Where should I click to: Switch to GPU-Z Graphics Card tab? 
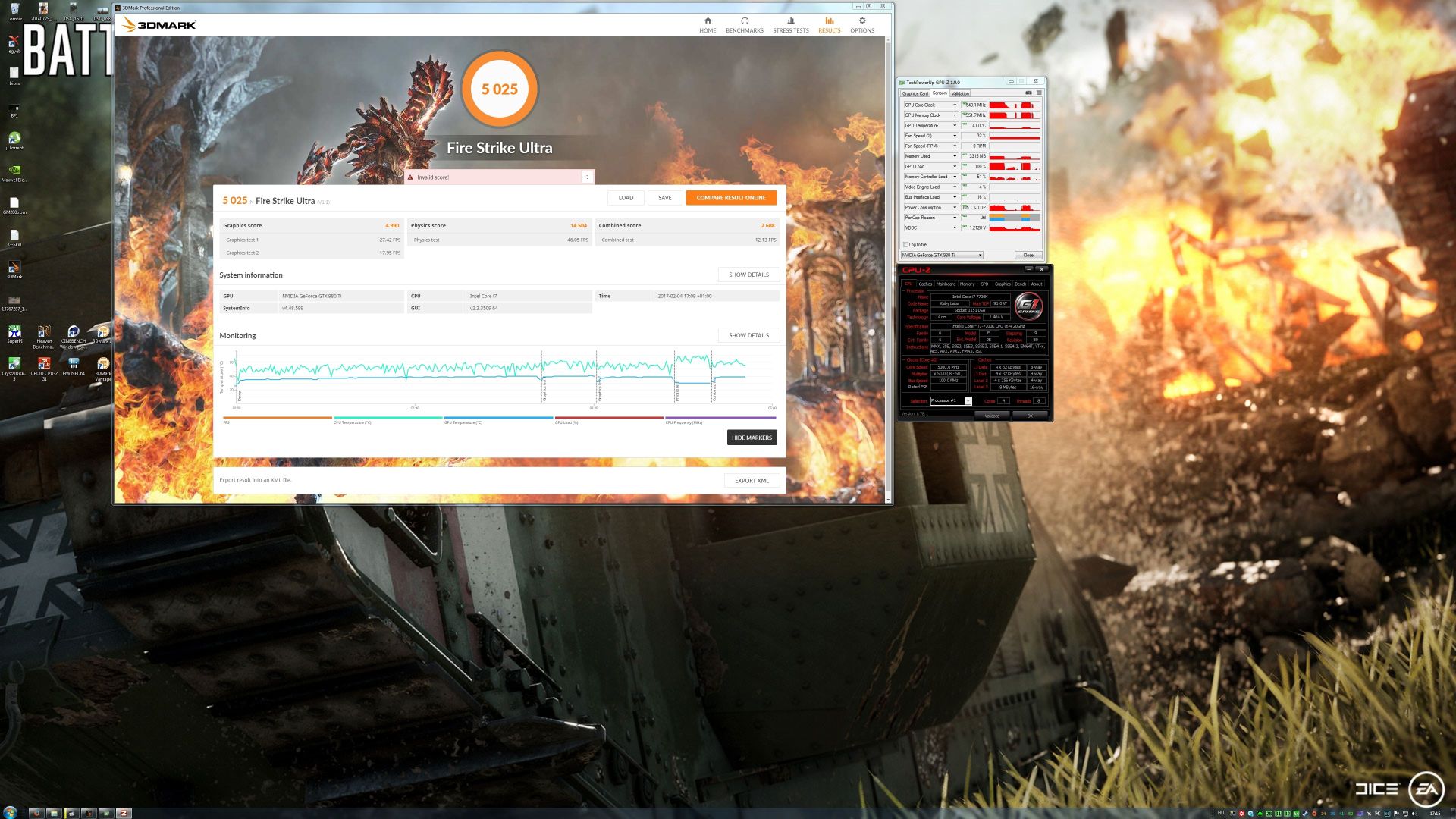pos(915,93)
